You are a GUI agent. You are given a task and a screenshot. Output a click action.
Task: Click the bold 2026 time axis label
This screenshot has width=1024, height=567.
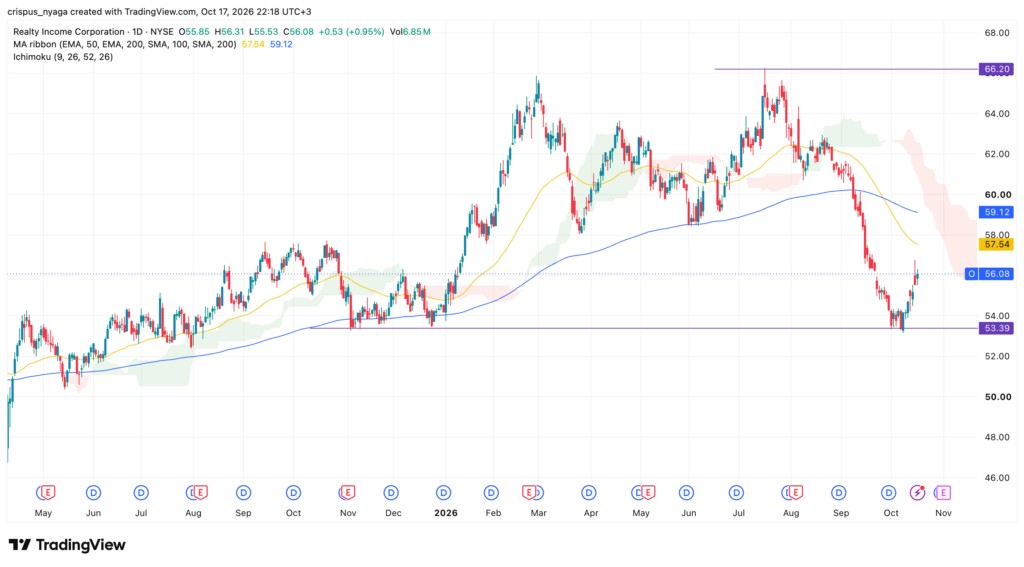(445, 513)
